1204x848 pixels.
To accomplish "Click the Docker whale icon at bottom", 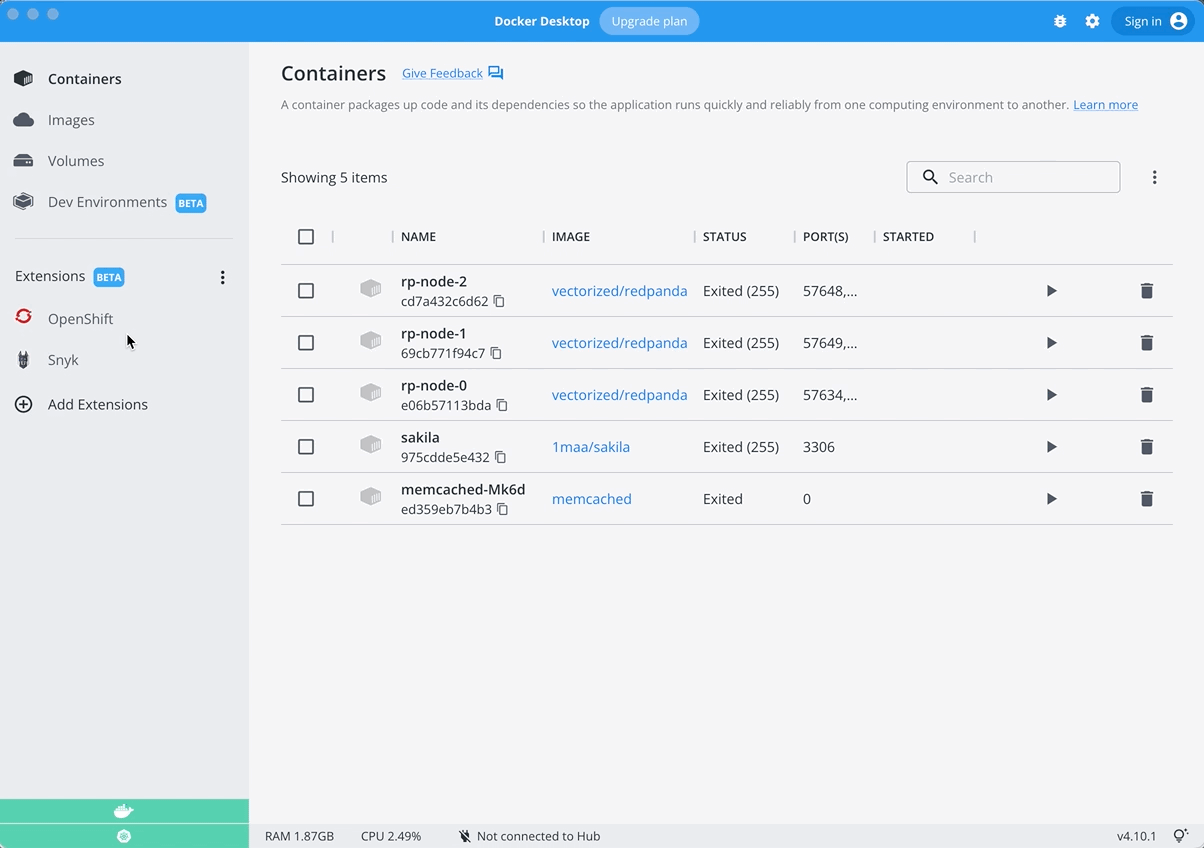I will tap(124, 811).
